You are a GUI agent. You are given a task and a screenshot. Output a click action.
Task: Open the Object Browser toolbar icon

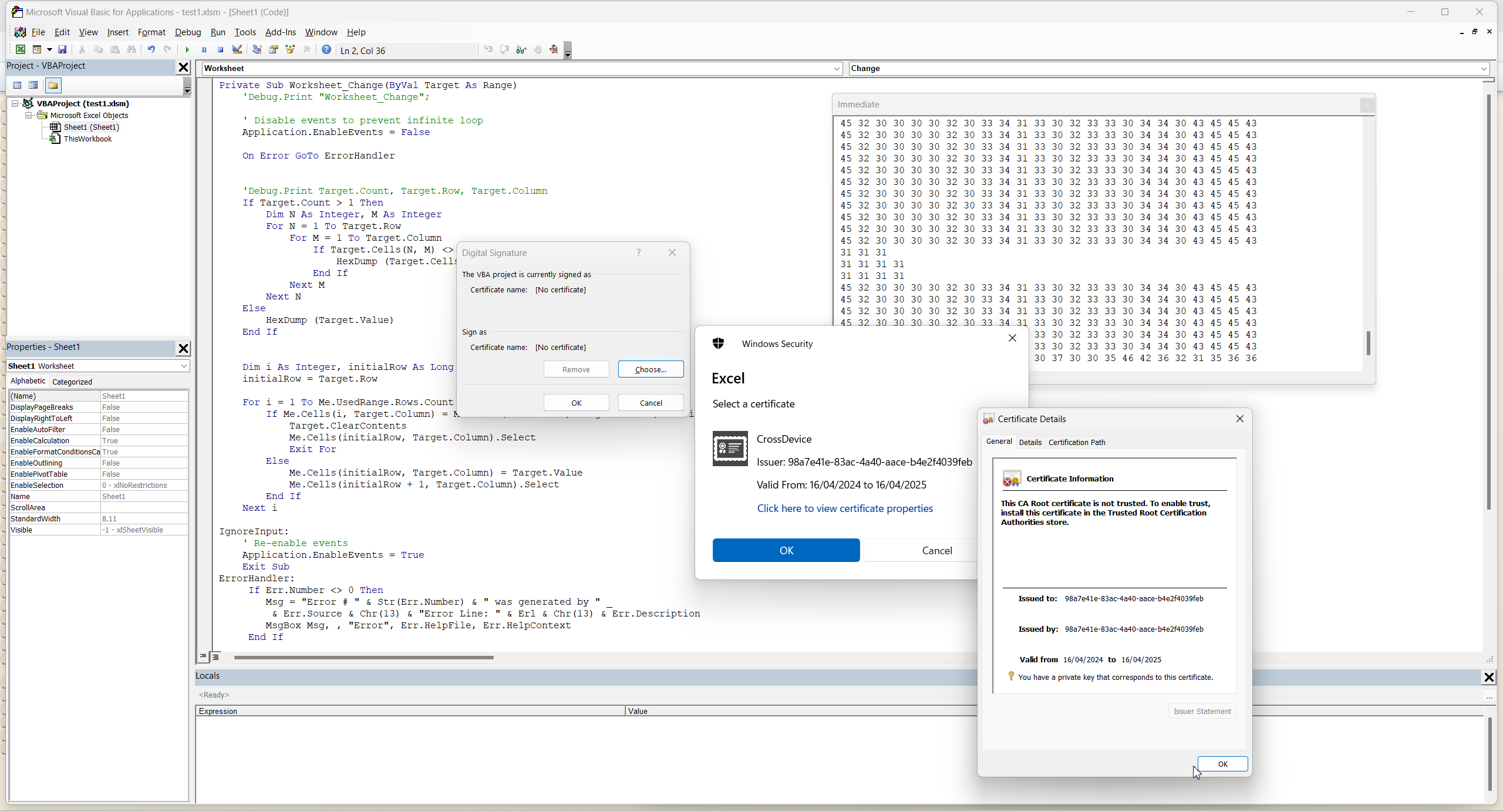pos(290,50)
